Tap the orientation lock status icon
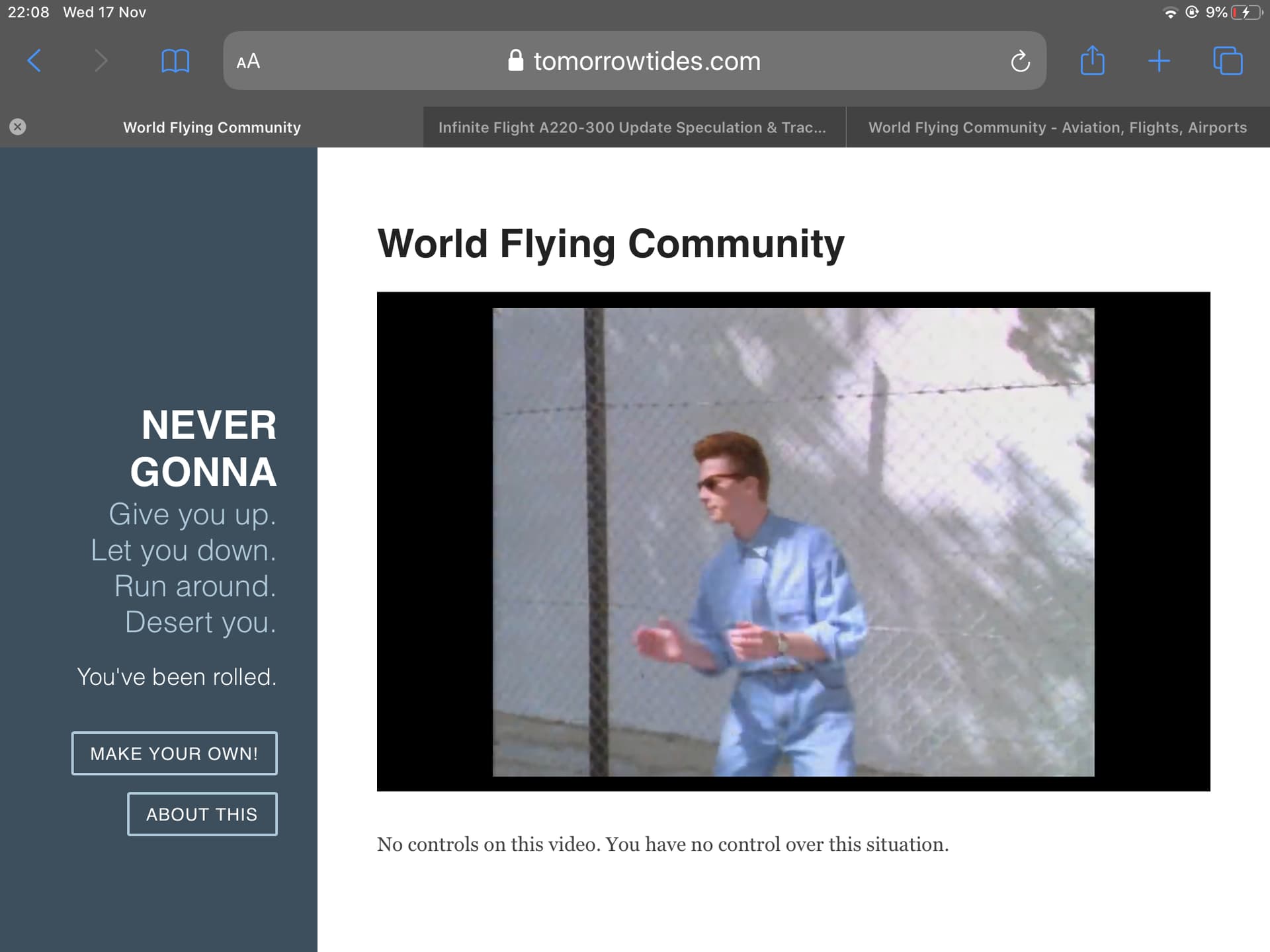Viewport: 1270px width, 952px height. pos(1192,12)
